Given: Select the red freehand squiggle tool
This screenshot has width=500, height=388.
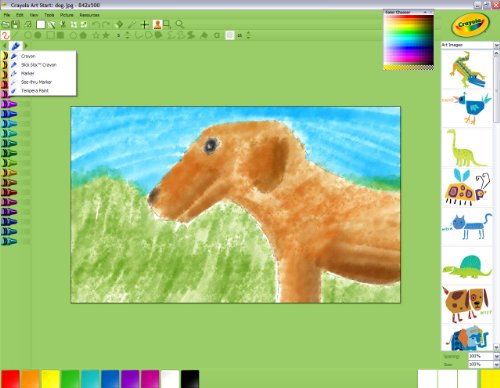Looking at the screenshot, I should point(5,35).
